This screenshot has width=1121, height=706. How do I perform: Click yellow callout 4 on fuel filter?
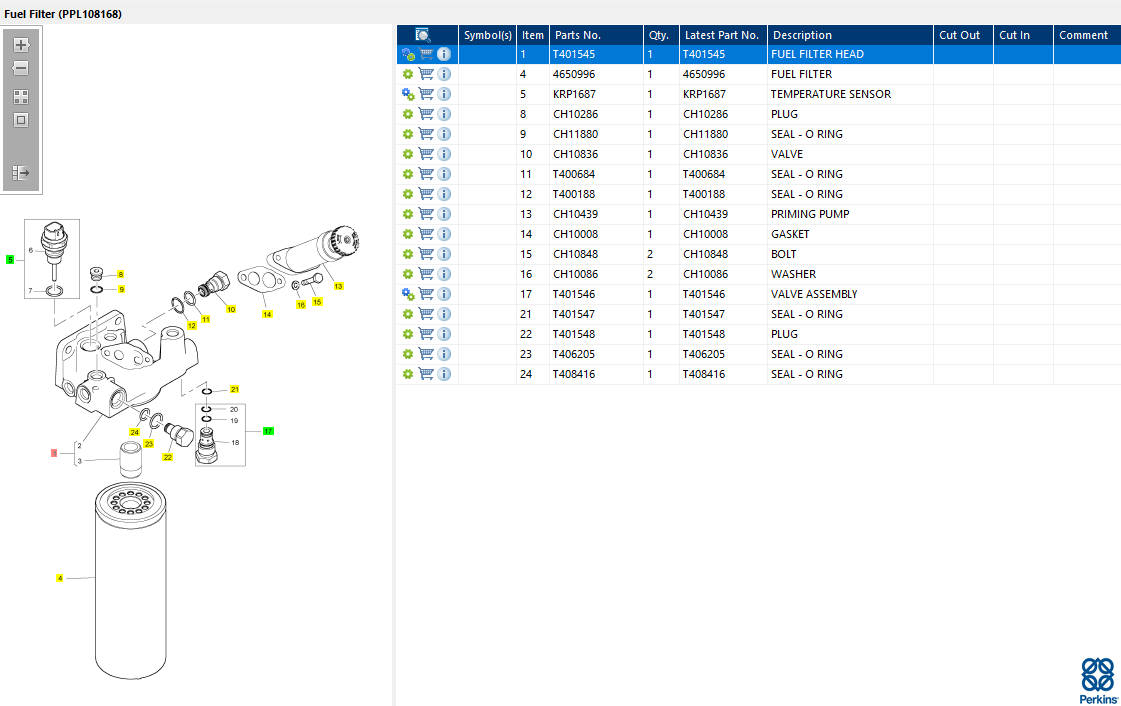coord(59,577)
